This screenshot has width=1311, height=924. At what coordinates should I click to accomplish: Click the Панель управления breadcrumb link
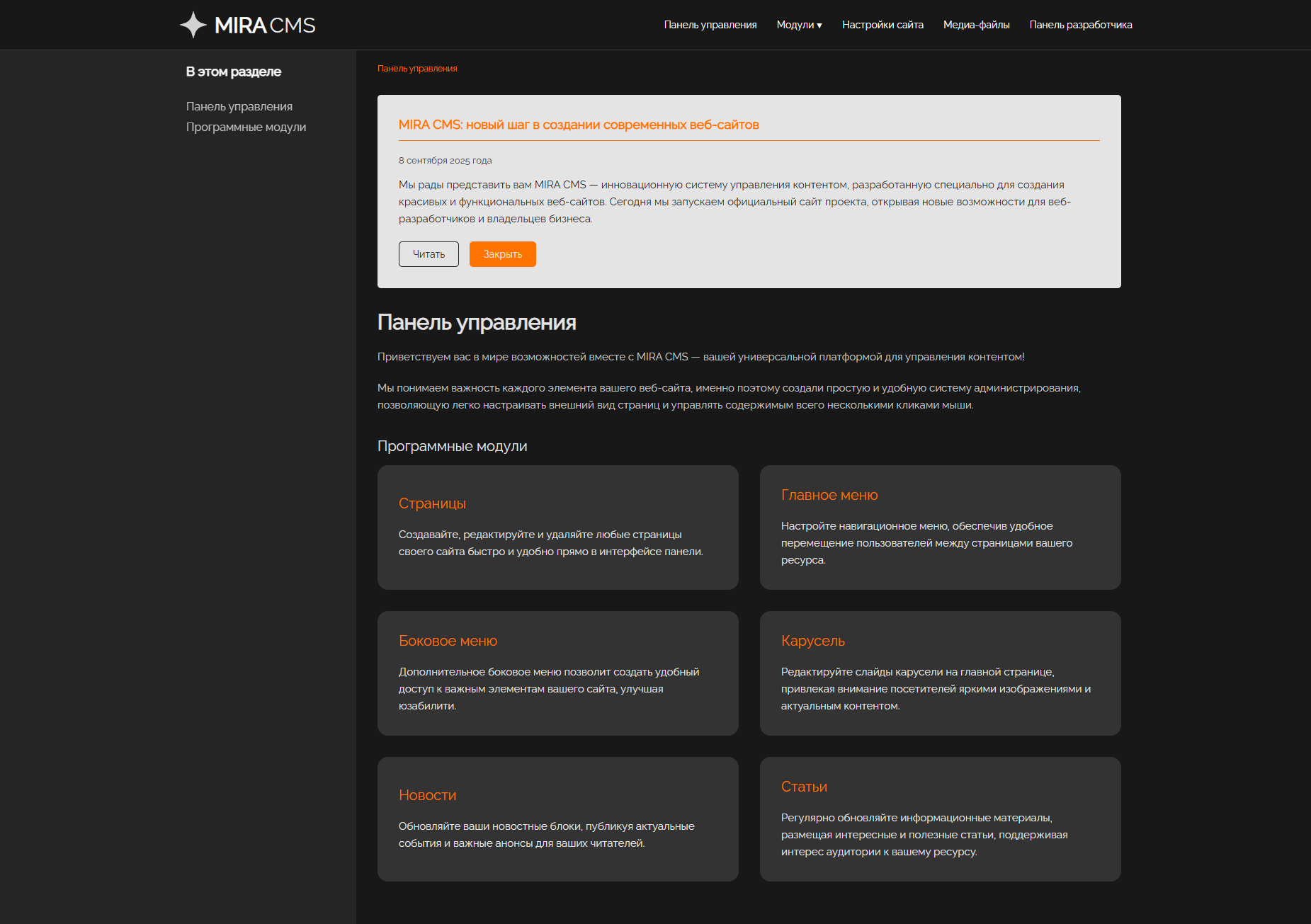point(416,69)
